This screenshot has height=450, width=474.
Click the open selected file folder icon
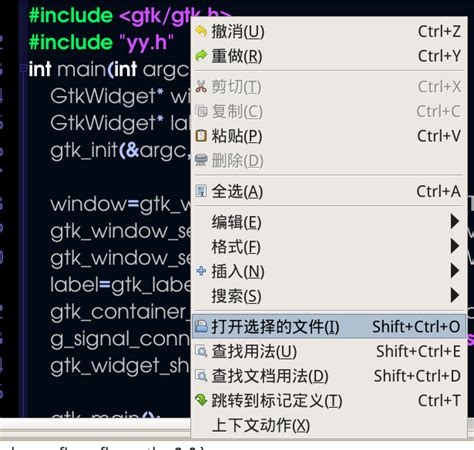201,326
